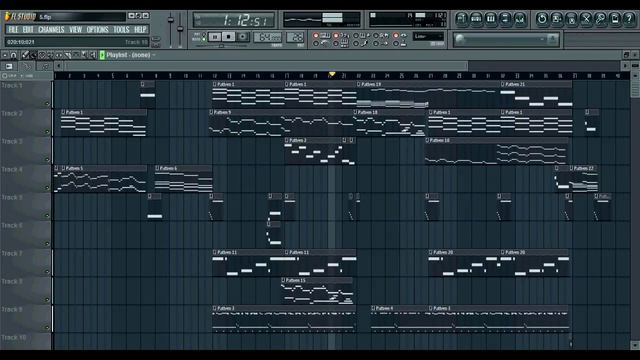Show the browser panel icon

[505, 19]
